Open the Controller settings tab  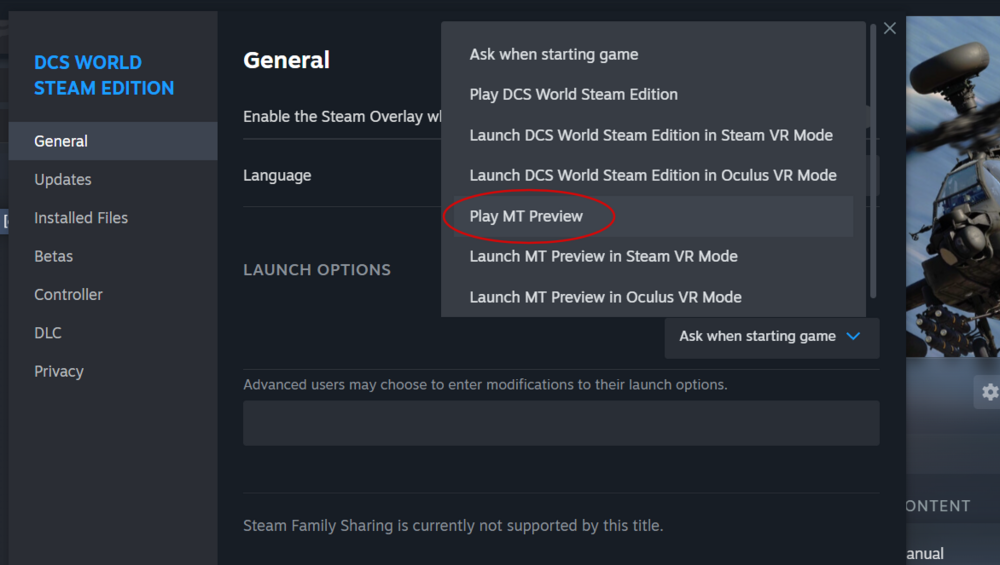coord(68,295)
